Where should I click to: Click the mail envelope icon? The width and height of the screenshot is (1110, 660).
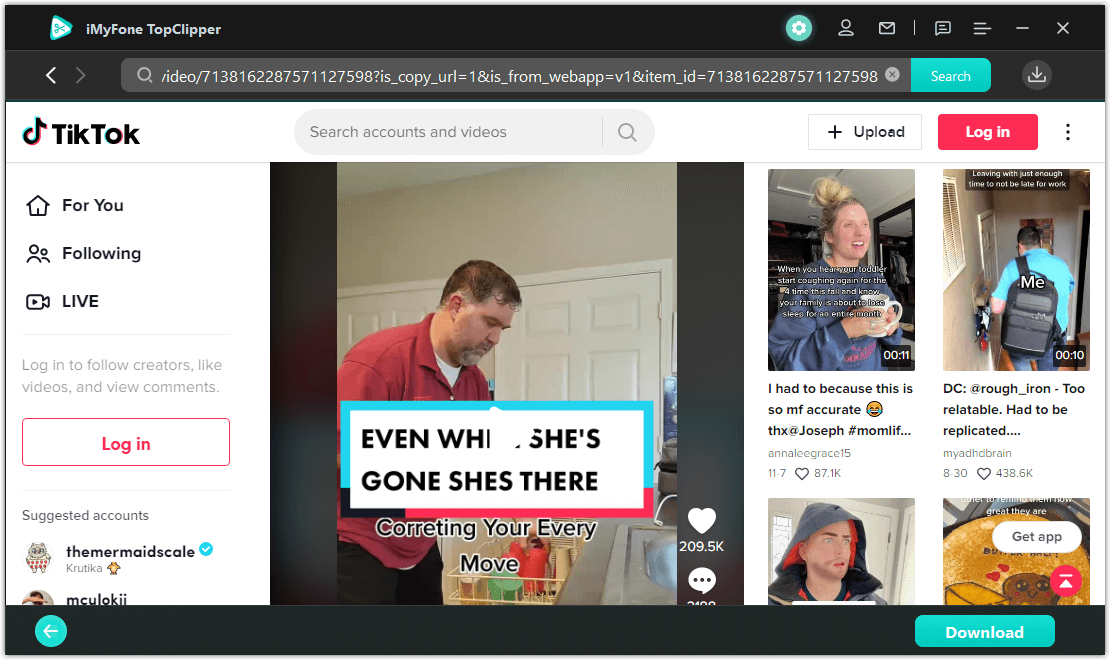887,29
